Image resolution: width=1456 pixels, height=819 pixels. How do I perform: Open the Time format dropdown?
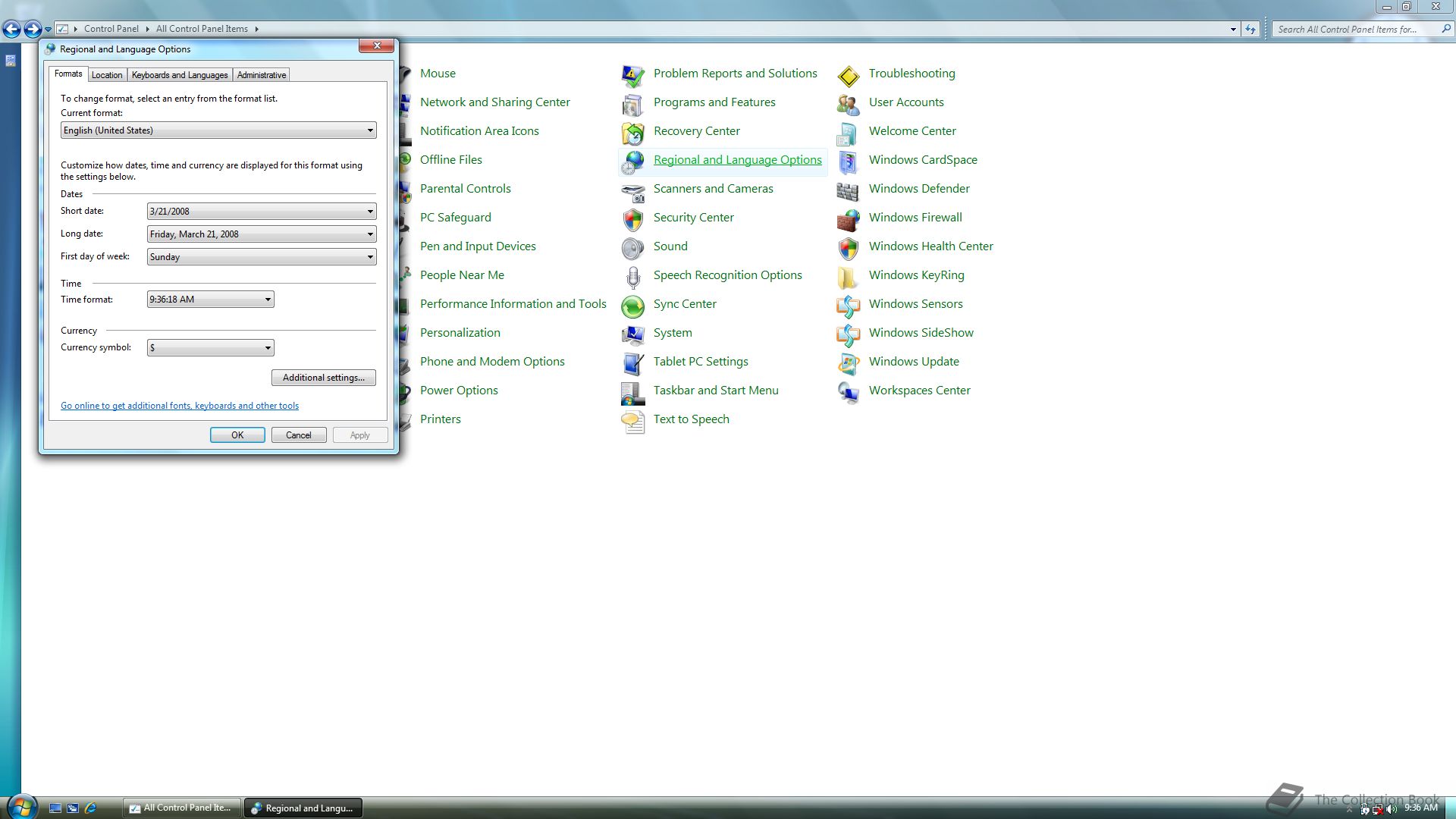point(210,299)
